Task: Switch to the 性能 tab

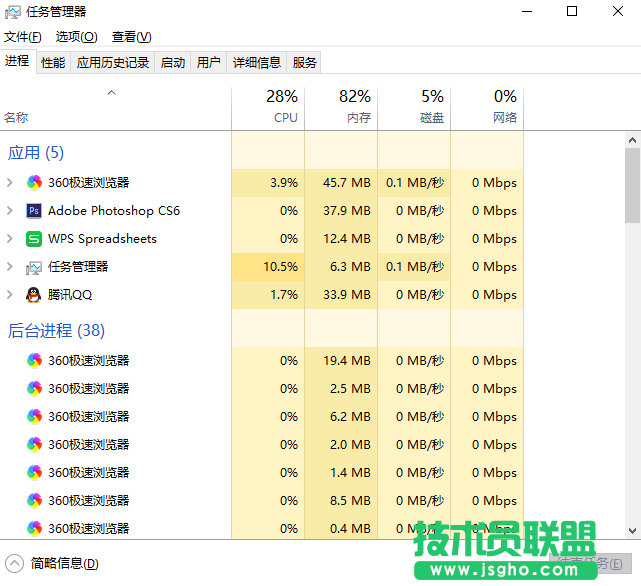Action: [53, 63]
